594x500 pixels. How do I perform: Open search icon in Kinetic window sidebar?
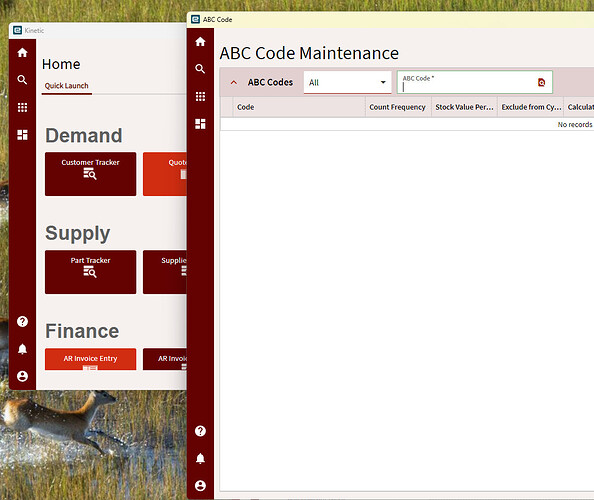22,80
